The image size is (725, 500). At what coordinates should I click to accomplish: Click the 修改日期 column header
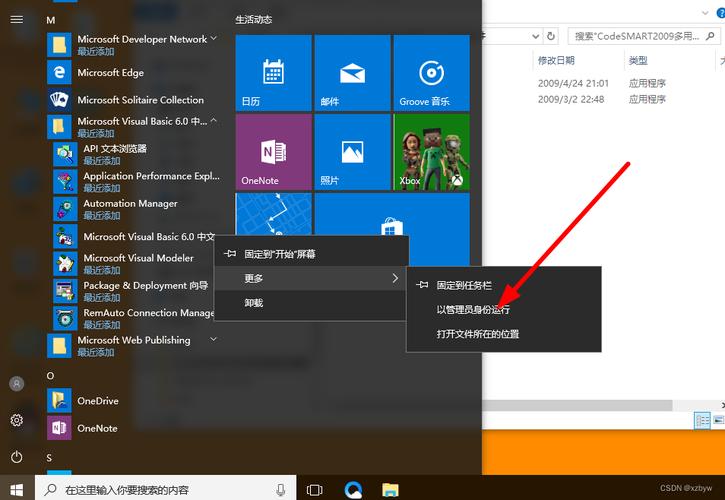pos(556,60)
